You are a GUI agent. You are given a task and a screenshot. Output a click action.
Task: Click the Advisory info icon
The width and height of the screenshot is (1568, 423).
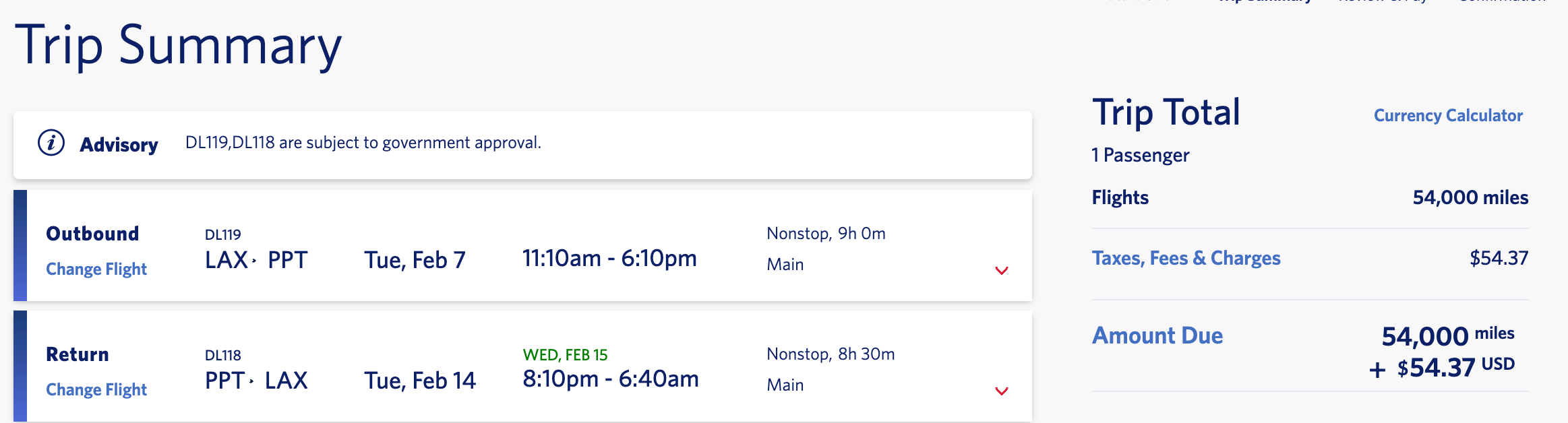[x=51, y=143]
